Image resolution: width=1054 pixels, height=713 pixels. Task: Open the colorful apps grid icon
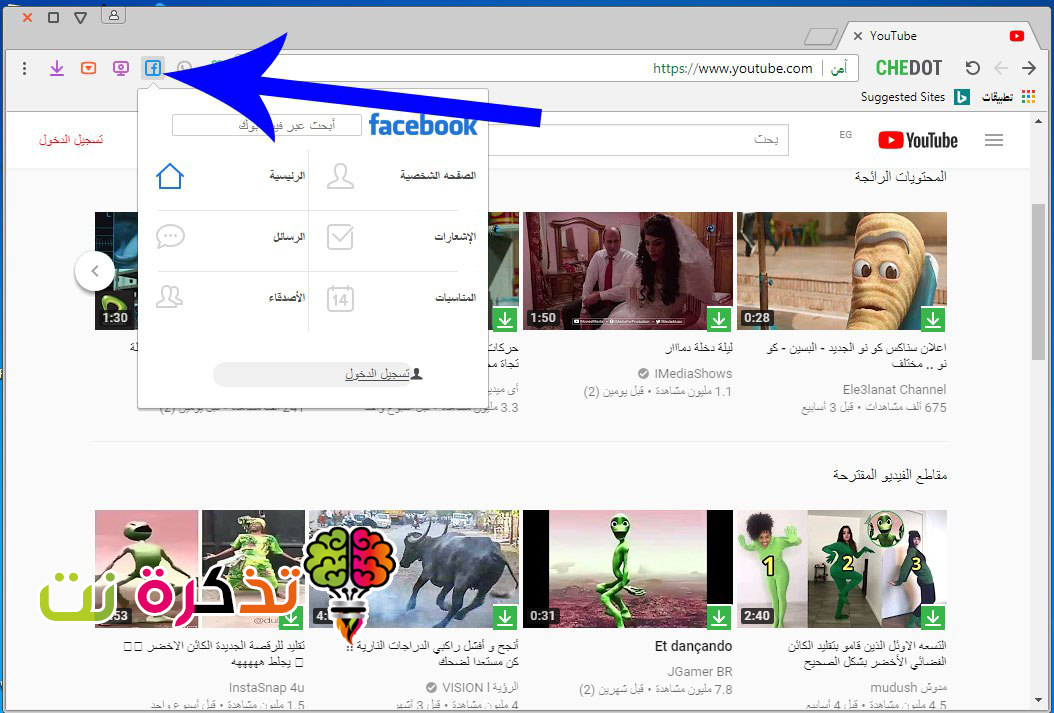point(1028,97)
